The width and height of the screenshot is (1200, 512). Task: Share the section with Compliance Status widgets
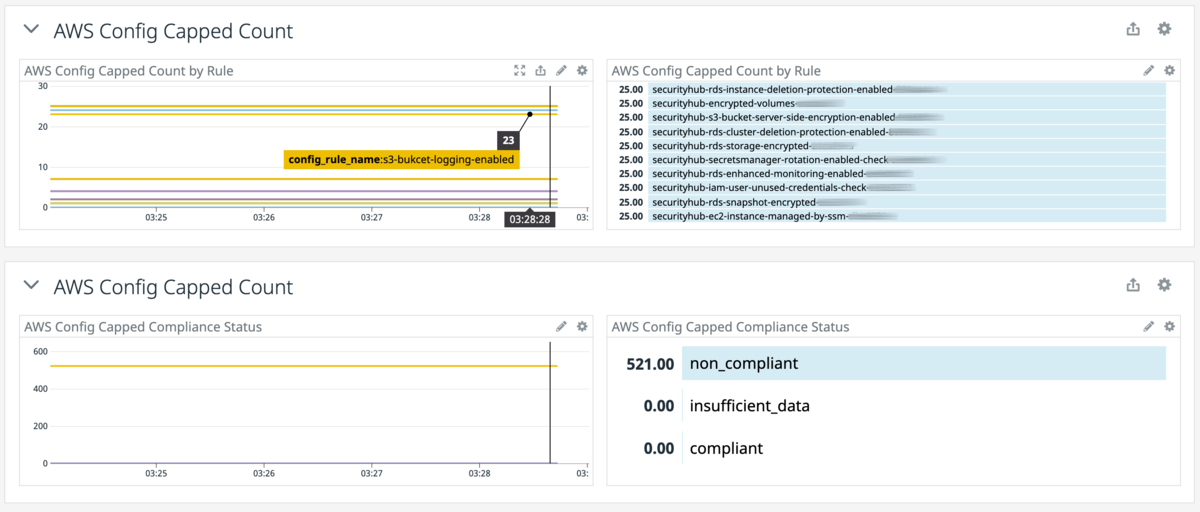coord(1133,285)
